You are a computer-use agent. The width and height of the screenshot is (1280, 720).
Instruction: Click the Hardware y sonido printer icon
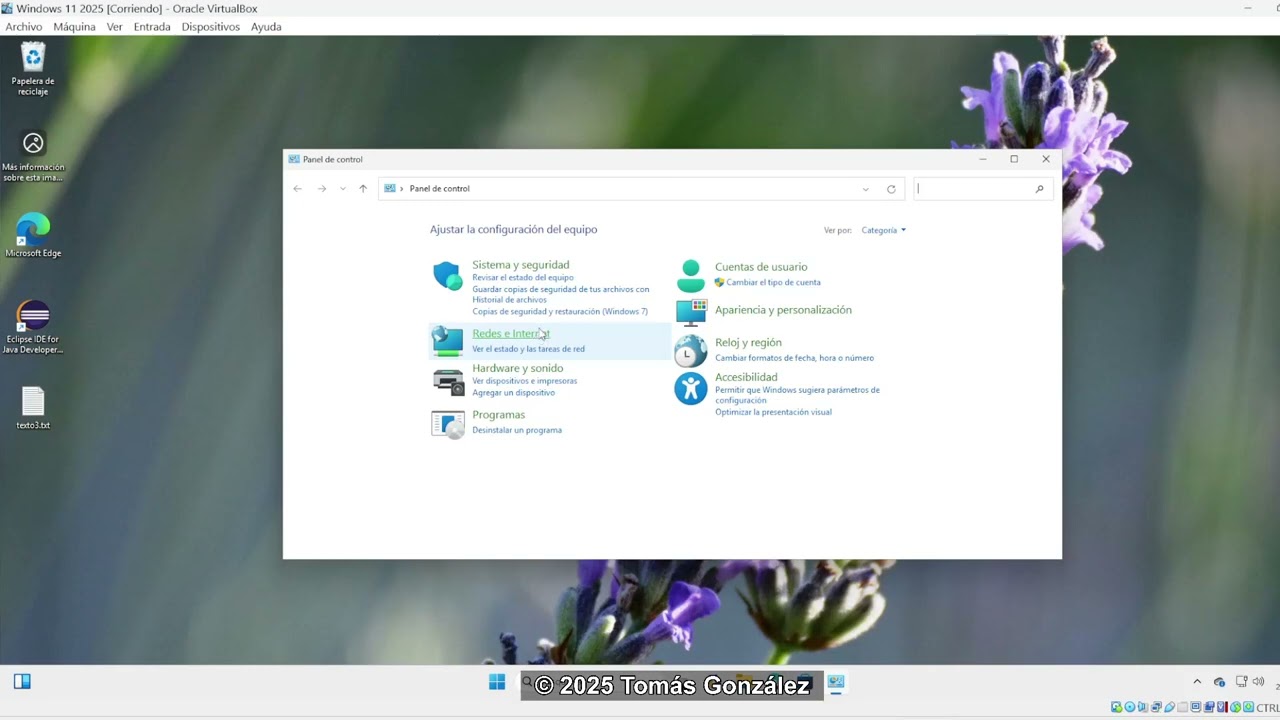point(448,381)
